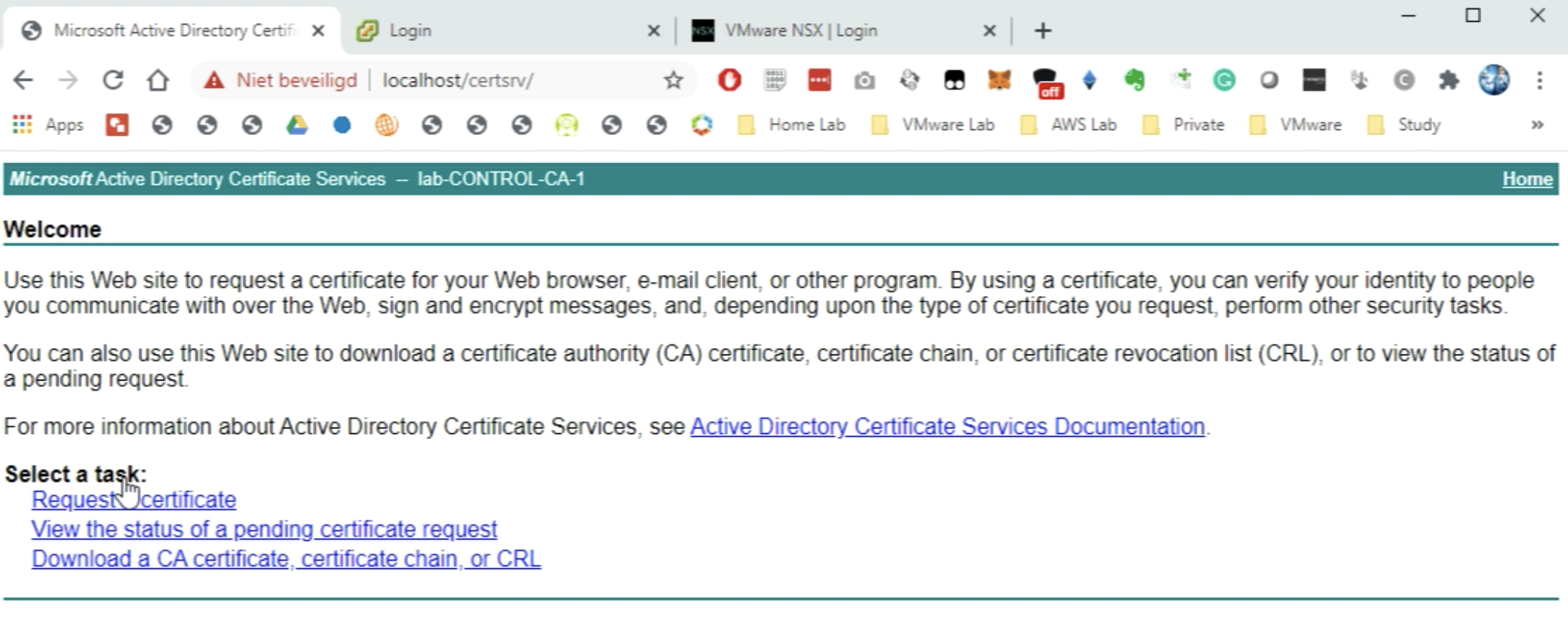Screen dimensions: 1568x621
Task: Show hidden bookmarks with the double chevron
Action: tap(1537, 125)
